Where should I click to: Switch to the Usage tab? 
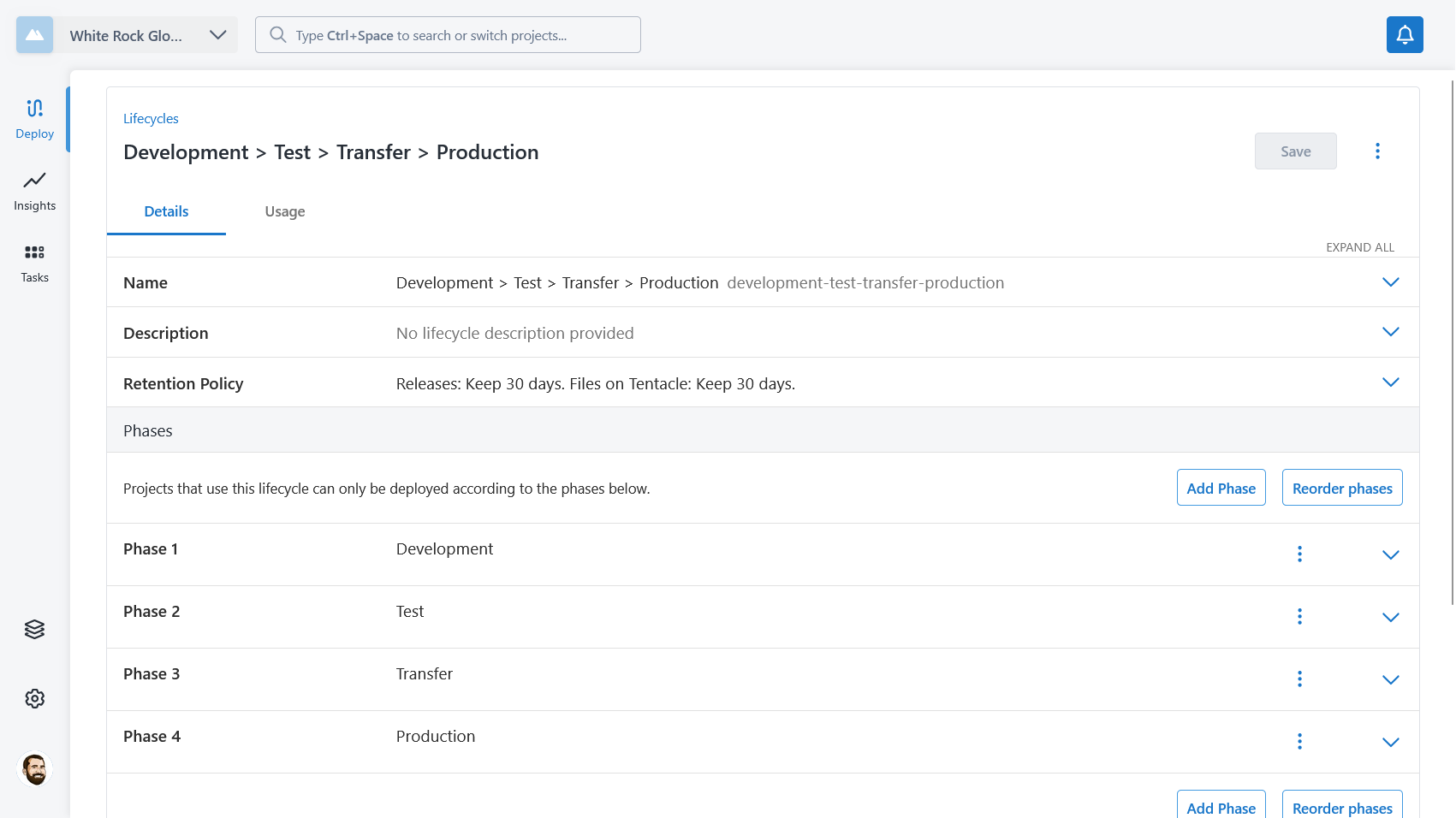coord(285,211)
